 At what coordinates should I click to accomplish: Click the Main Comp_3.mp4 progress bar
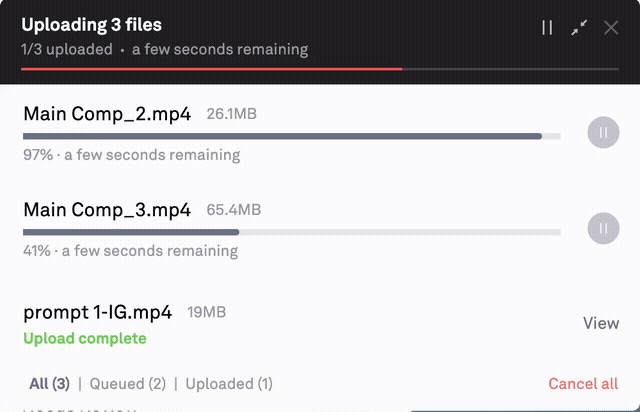(x=291, y=232)
